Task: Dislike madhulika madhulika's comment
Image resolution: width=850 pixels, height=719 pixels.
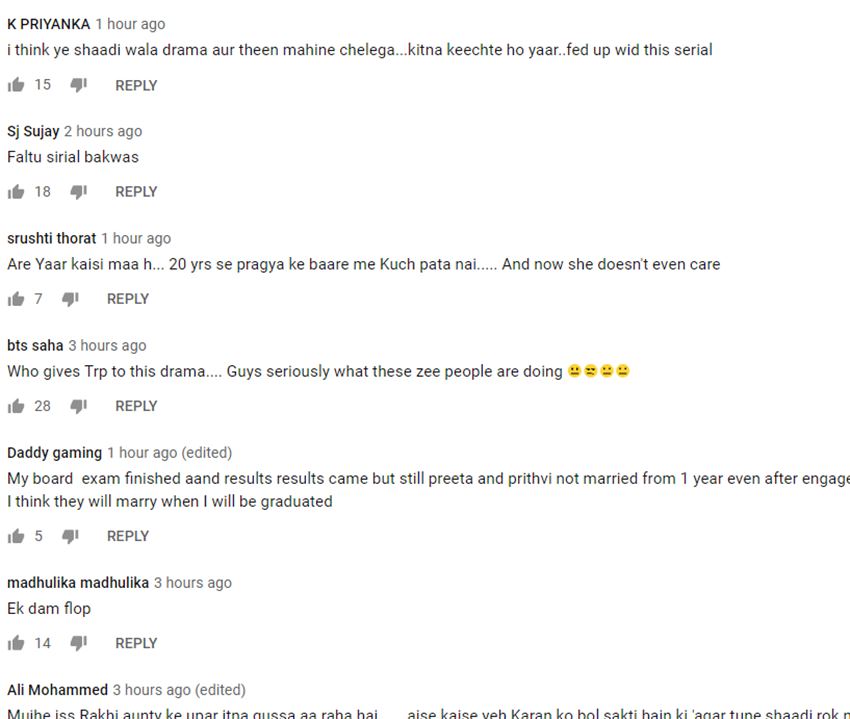Action: [78, 643]
